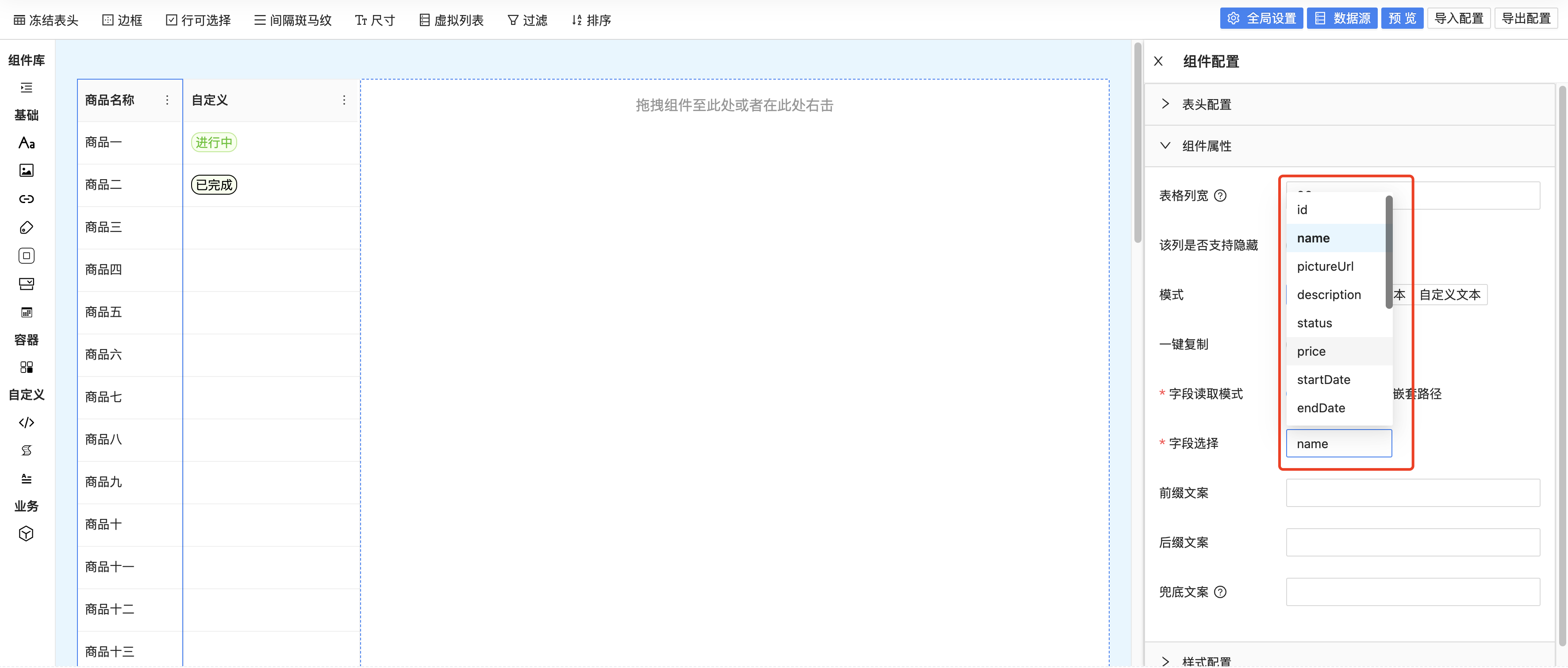Viewport: 1568px width, 668px height.
Task: Select the container grid component icon
Action: [x=26, y=368]
